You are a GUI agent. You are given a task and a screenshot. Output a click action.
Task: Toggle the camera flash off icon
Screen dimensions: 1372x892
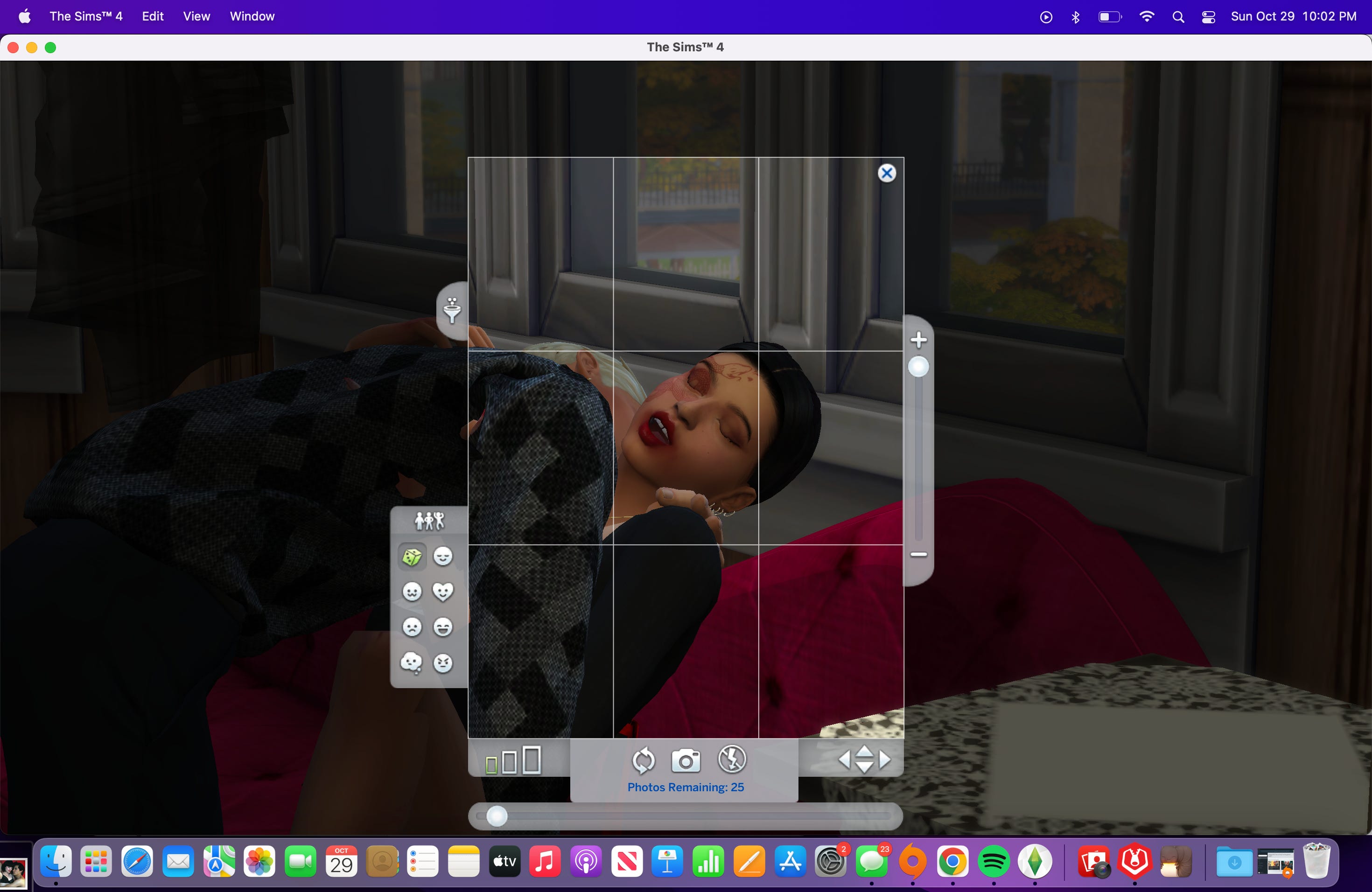tap(732, 759)
